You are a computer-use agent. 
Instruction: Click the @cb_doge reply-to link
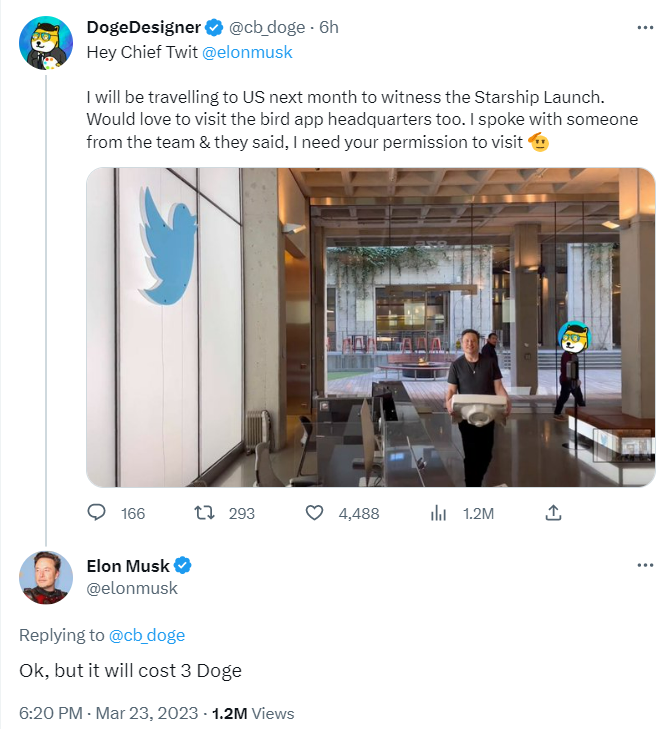point(146,635)
